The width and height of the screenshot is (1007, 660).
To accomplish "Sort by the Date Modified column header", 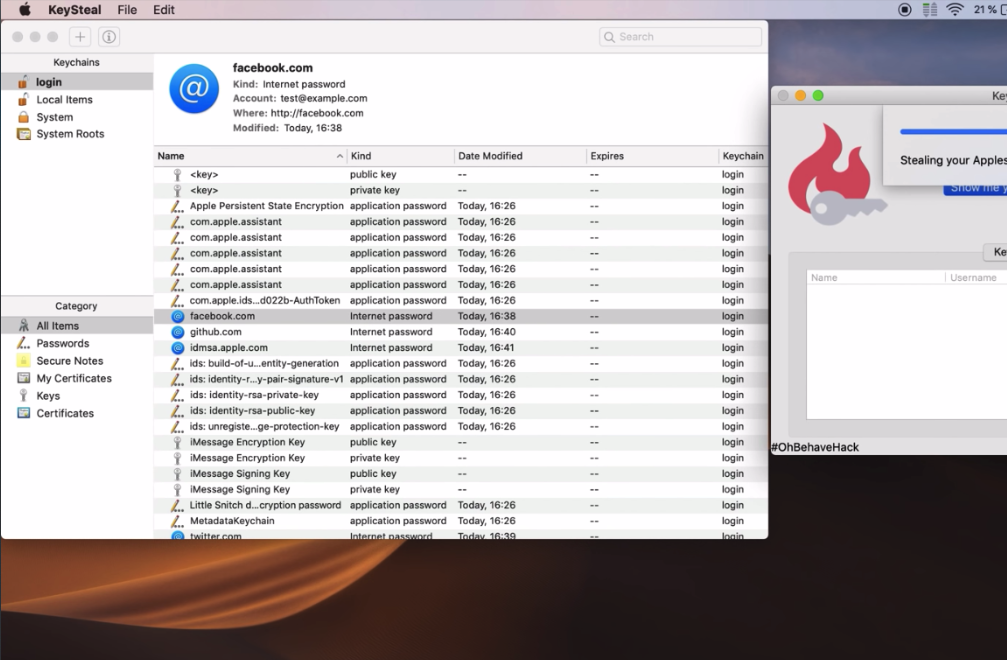I will coord(520,156).
